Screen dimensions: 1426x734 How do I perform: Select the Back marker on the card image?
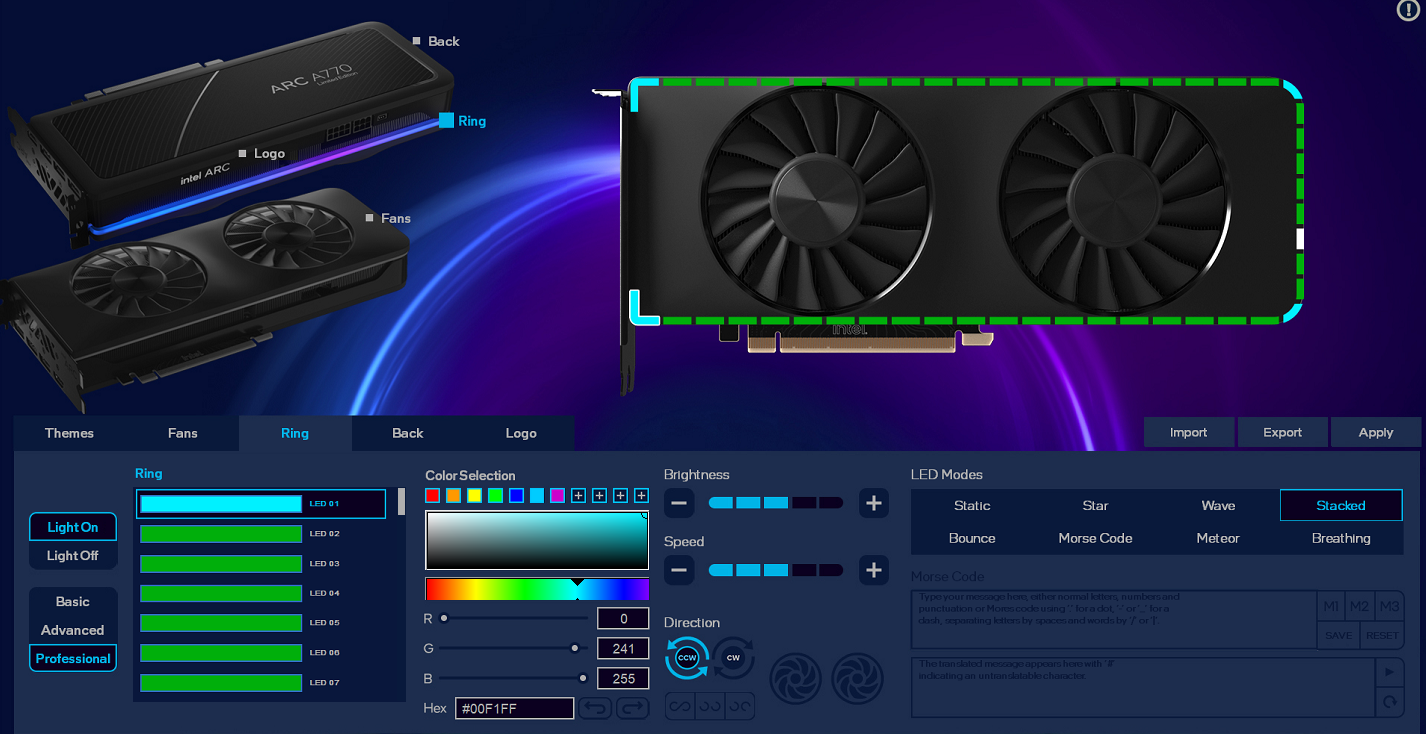click(417, 41)
